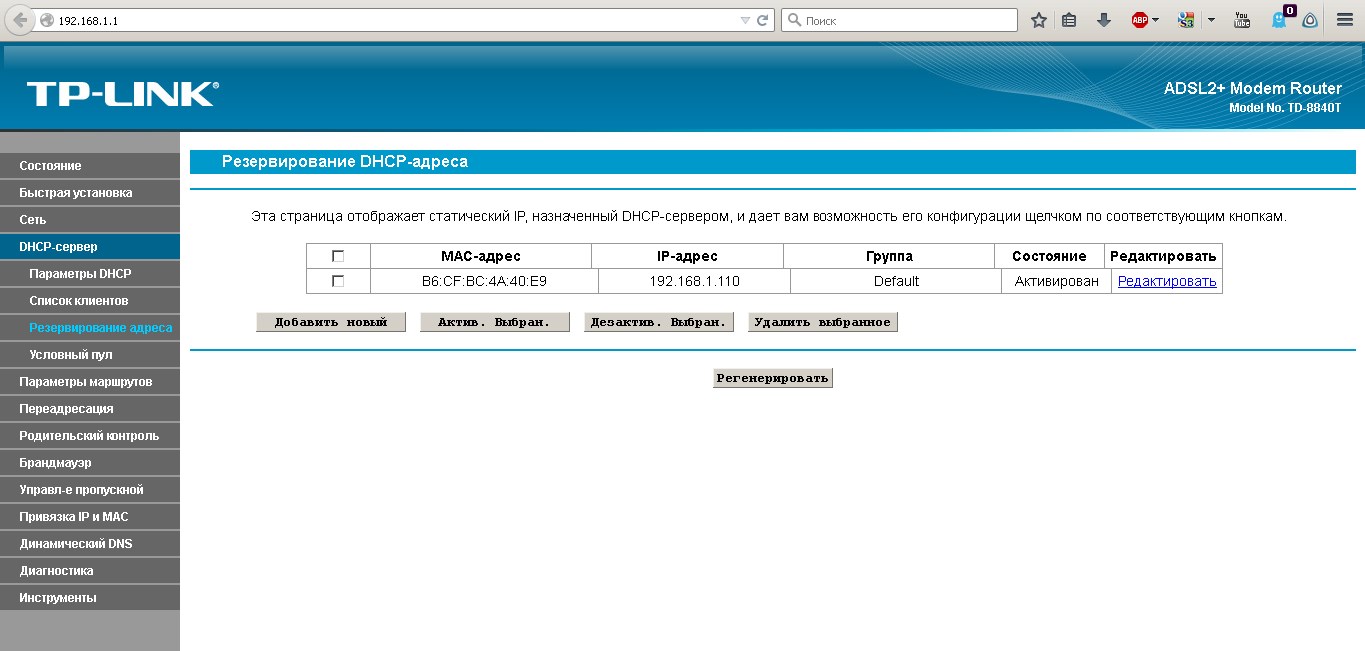Expand the dropdown arrow next to S3 icon
The width and height of the screenshot is (1365, 651).
[1211, 20]
